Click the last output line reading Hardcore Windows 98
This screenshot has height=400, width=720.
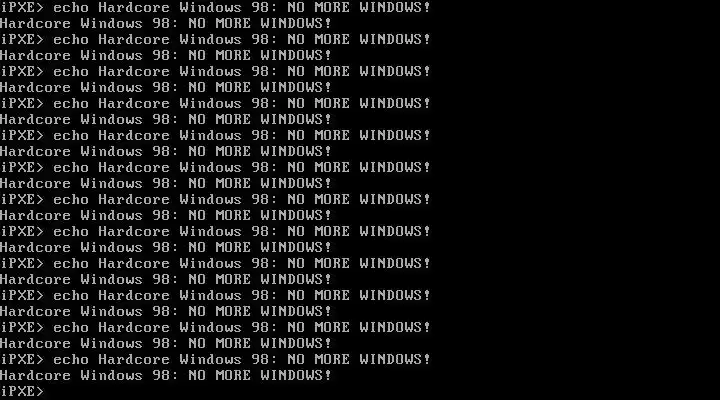point(166,375)
